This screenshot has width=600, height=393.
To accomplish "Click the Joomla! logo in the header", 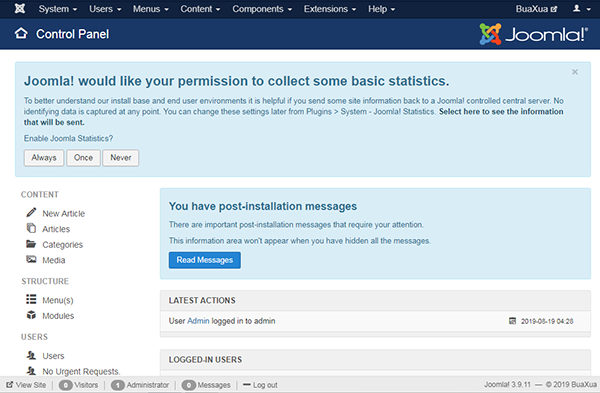I will pyautogui.click(x=534, y=34).
